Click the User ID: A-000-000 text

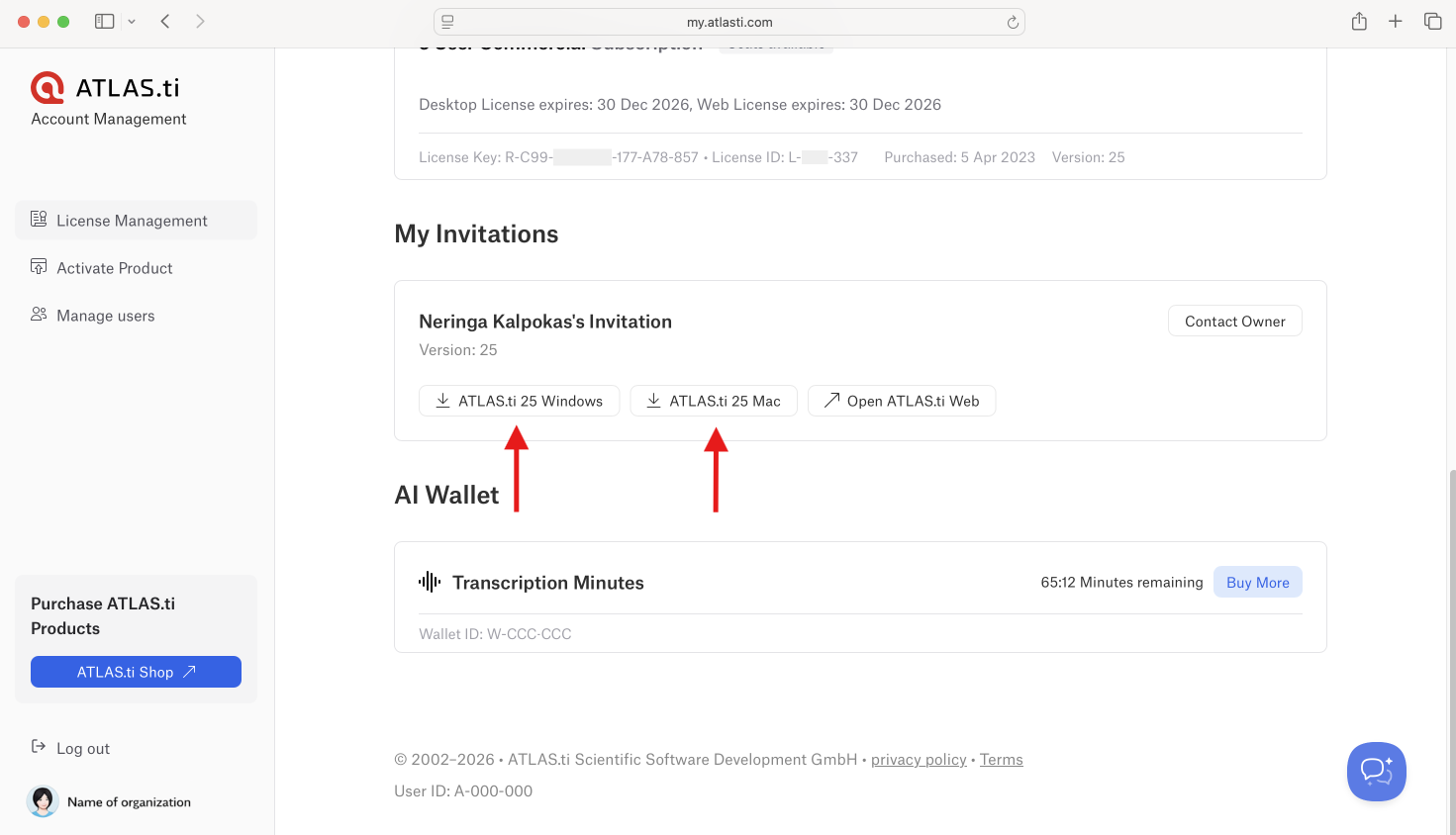click(463, 791)
